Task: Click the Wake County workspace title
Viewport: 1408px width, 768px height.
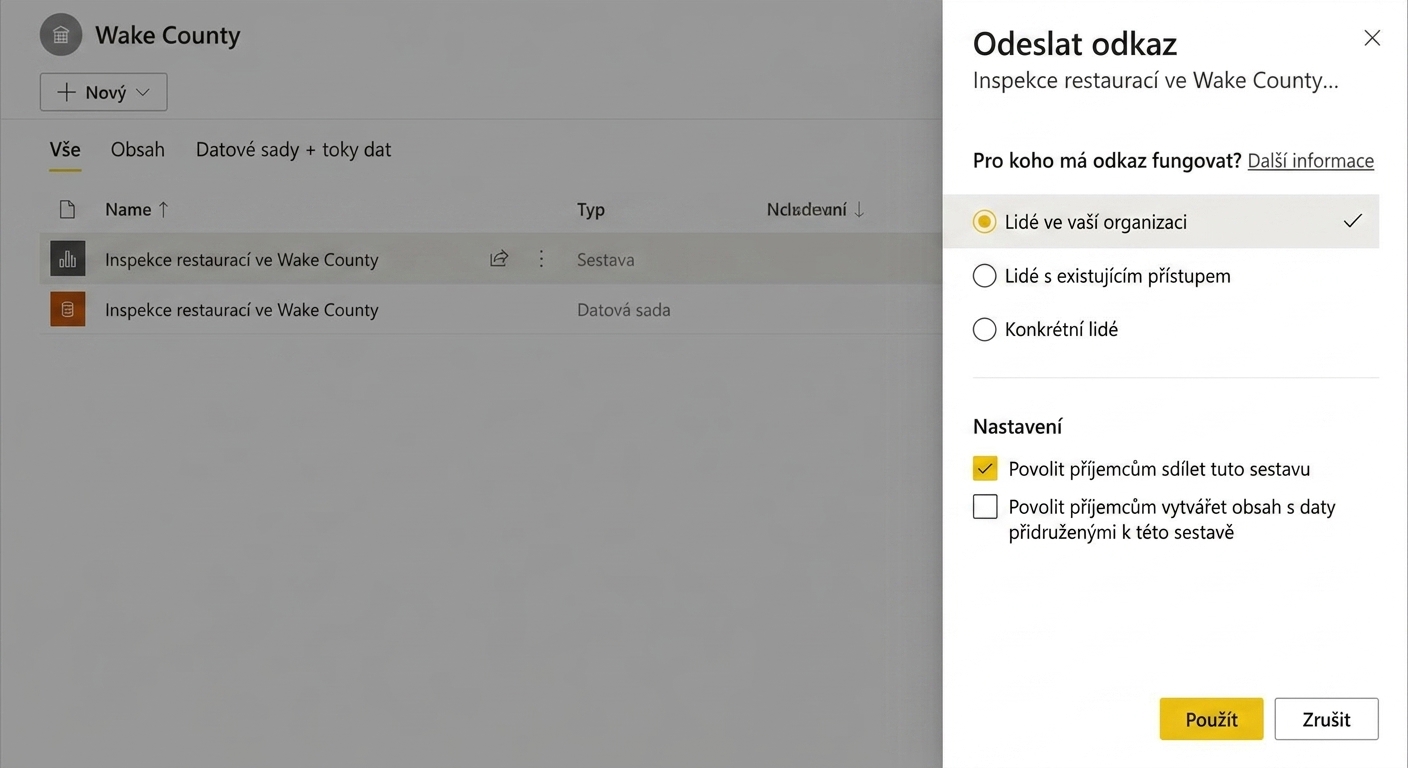Action: [x=168, y=36]
